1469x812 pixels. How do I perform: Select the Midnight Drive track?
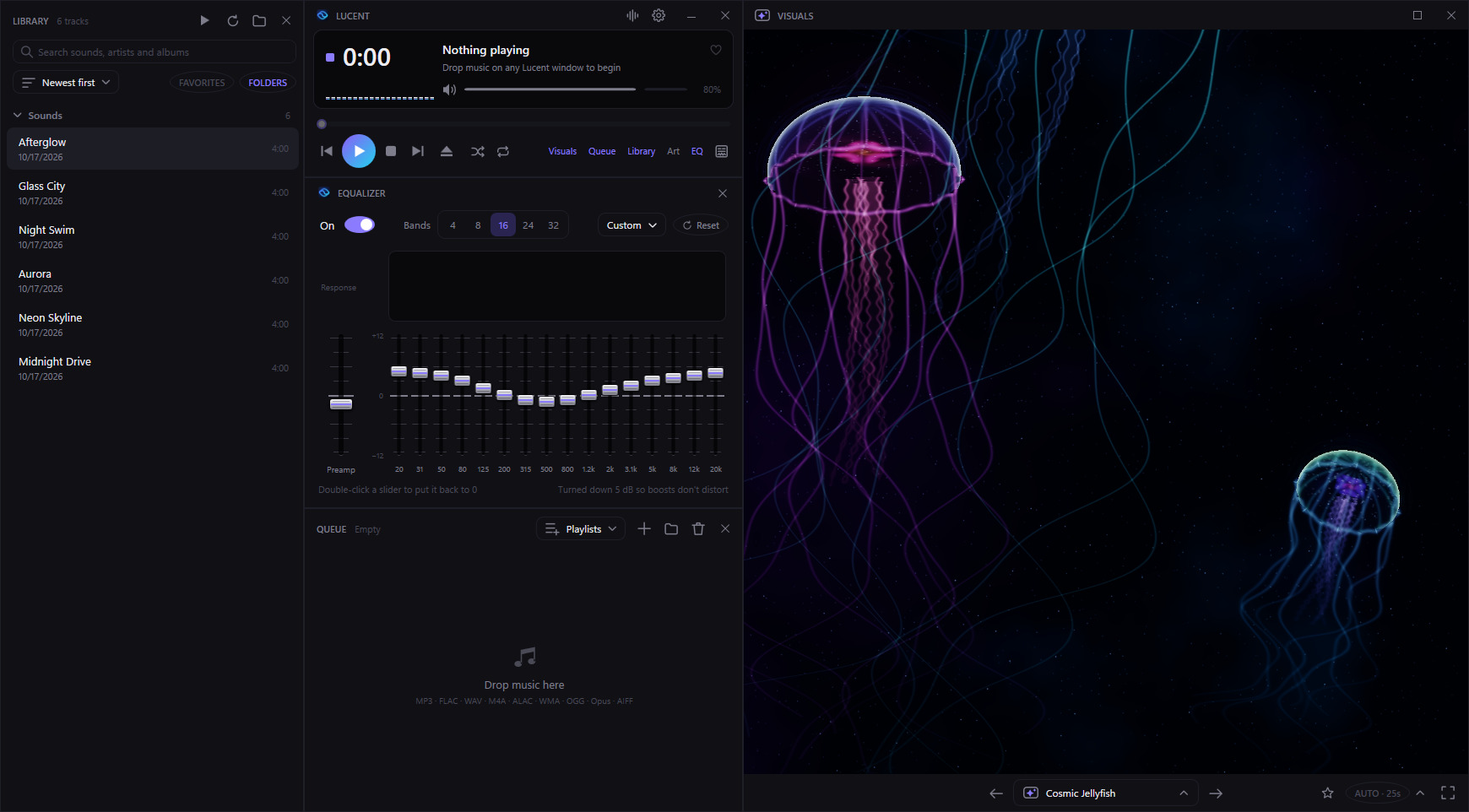153,368
